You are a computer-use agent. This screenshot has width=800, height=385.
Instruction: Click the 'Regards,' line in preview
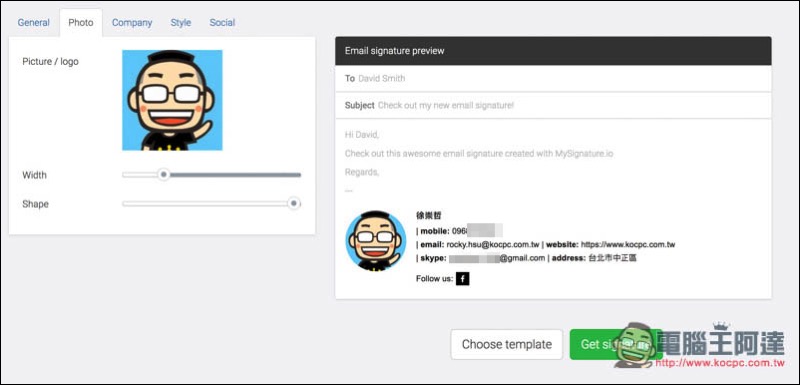(362, 172)
